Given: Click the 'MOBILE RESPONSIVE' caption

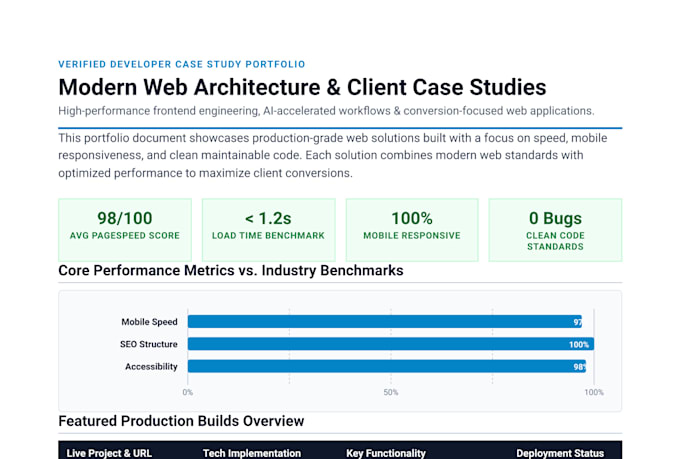Looking at the screenshot, I should pos(412,236).
